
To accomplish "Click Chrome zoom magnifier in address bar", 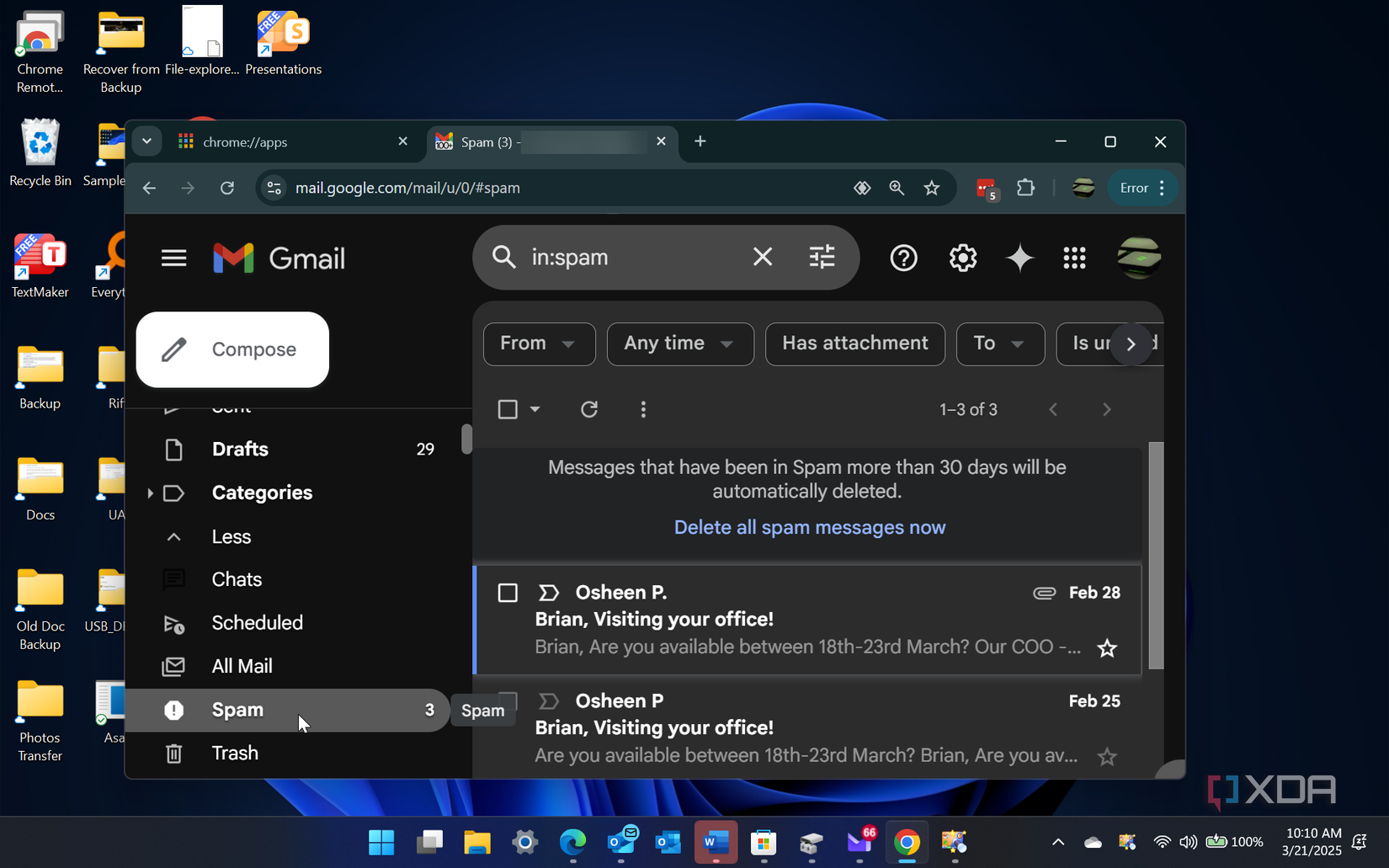I will pyautogui.click(x=897, y=188).
